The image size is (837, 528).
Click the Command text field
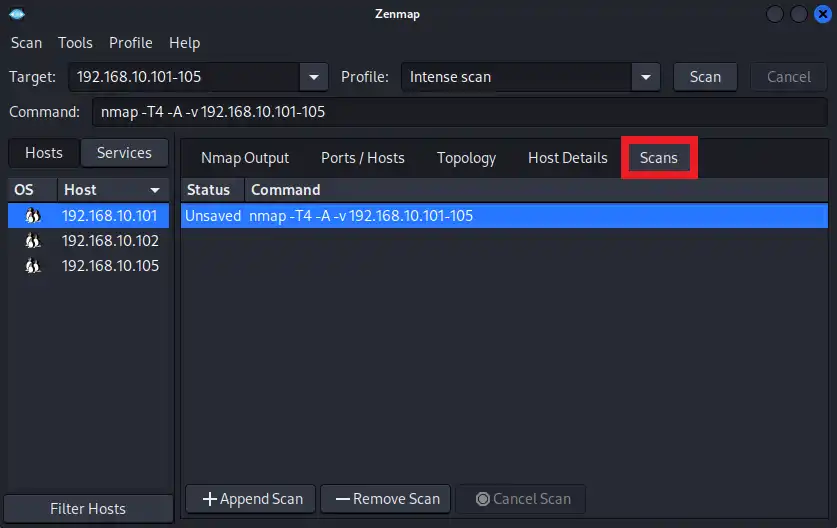pos(460,112)
